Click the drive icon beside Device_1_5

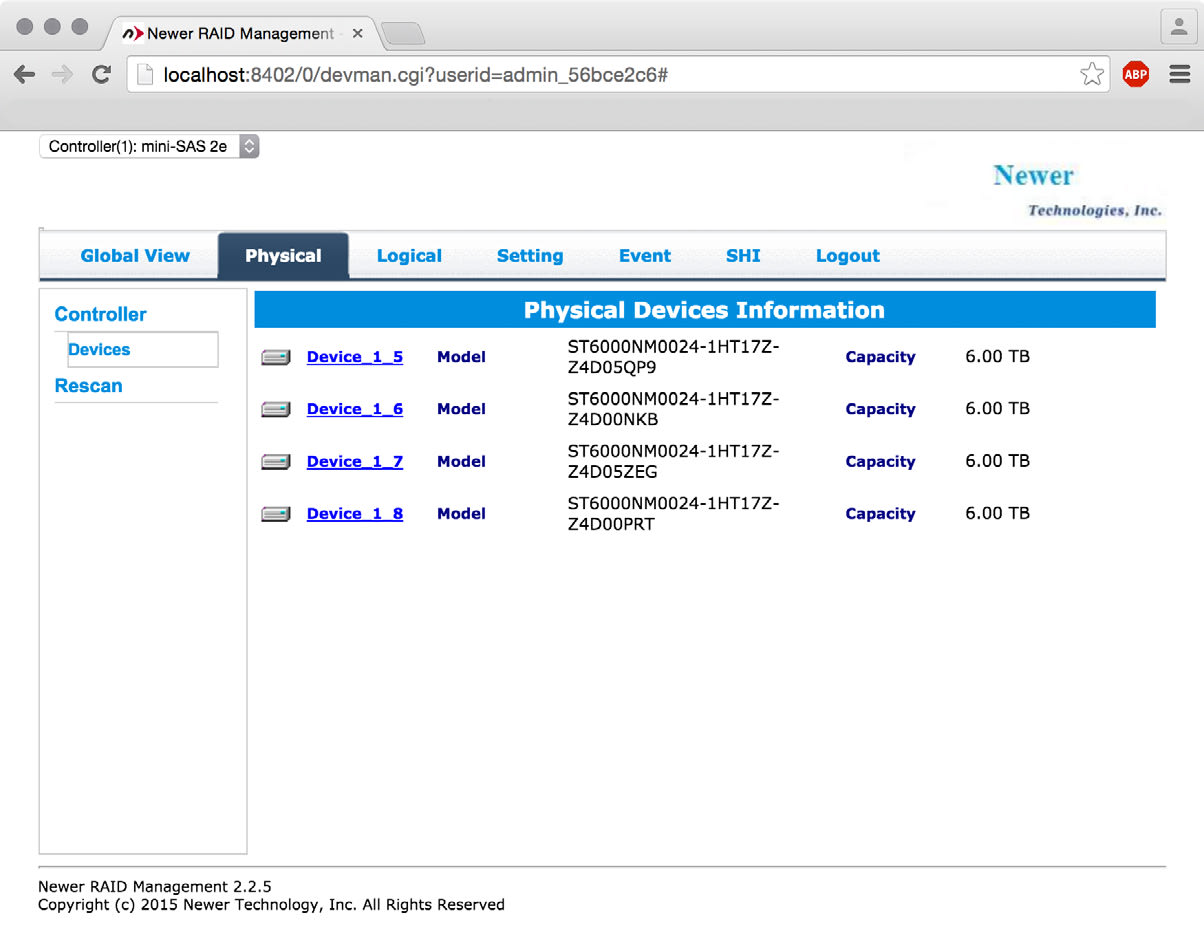pos(275,358)
